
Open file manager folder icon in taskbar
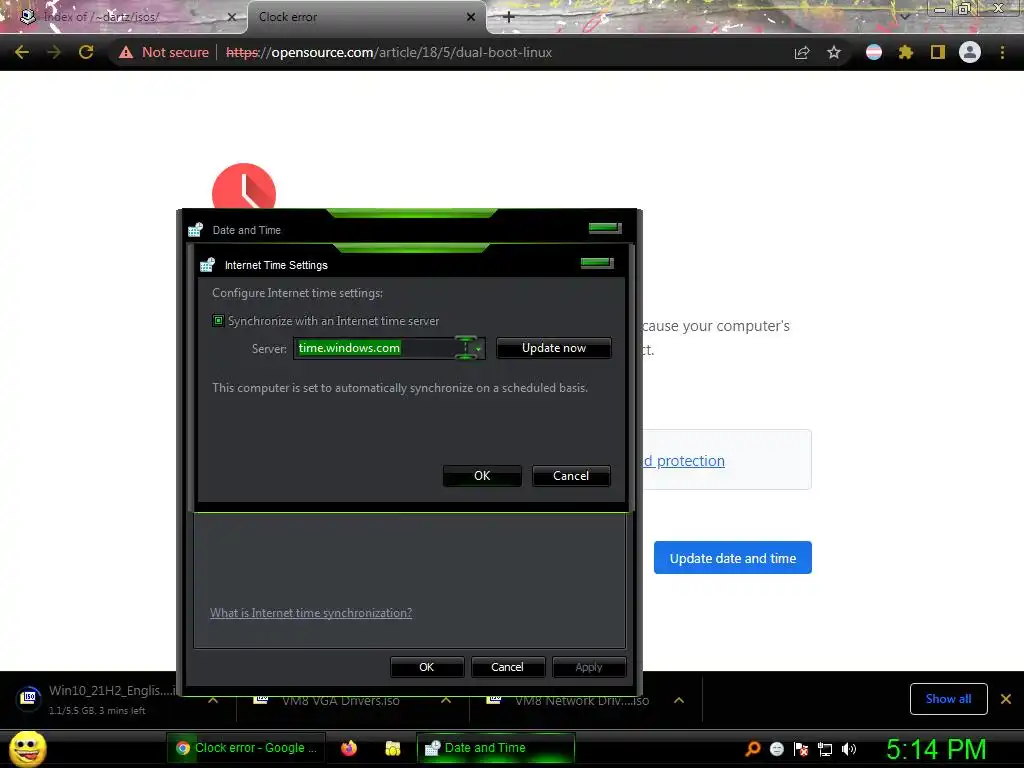(x=392, y=748)
